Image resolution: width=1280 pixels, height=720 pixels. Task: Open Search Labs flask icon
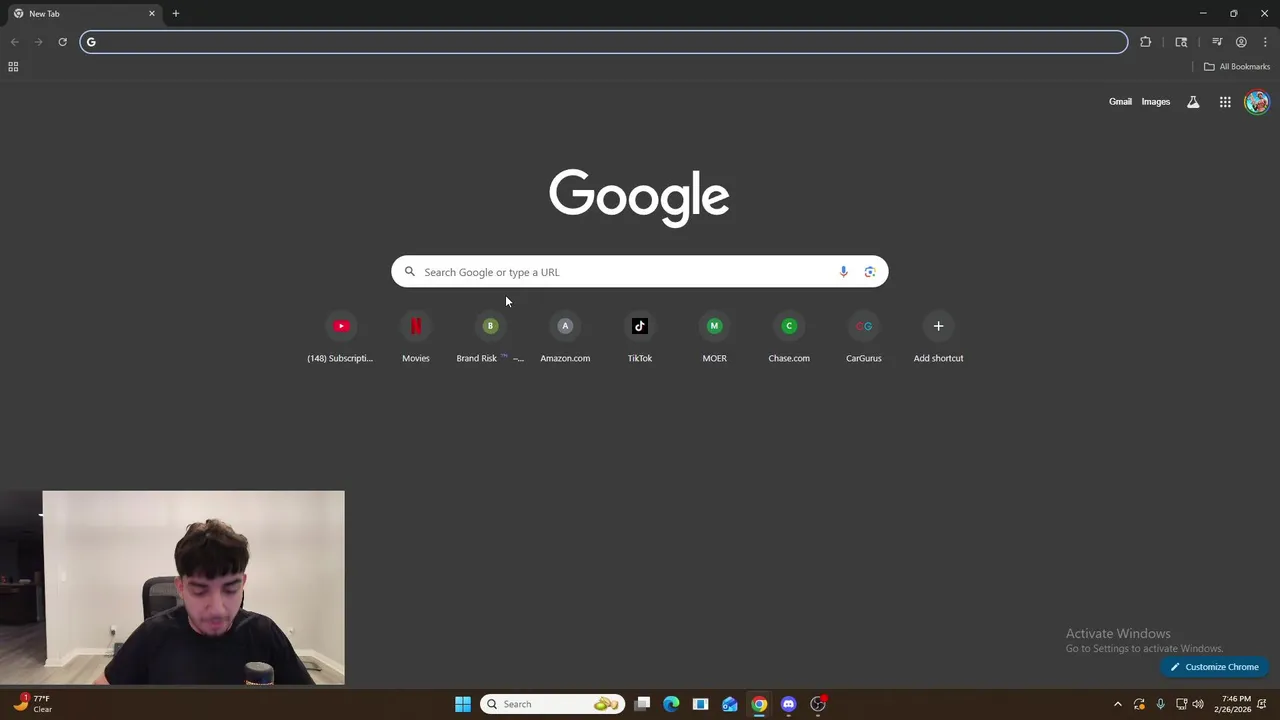pyautogui.click(x=1193, y=102)
